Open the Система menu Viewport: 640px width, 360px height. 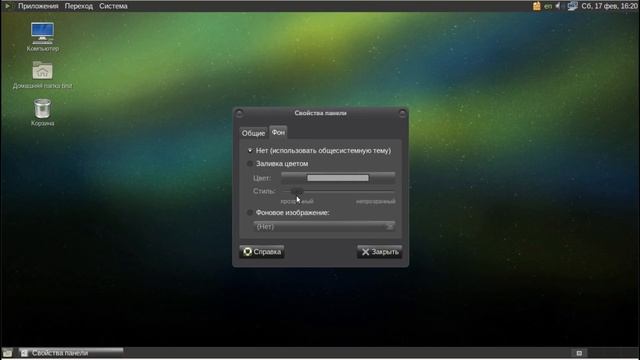pos(113,6)
